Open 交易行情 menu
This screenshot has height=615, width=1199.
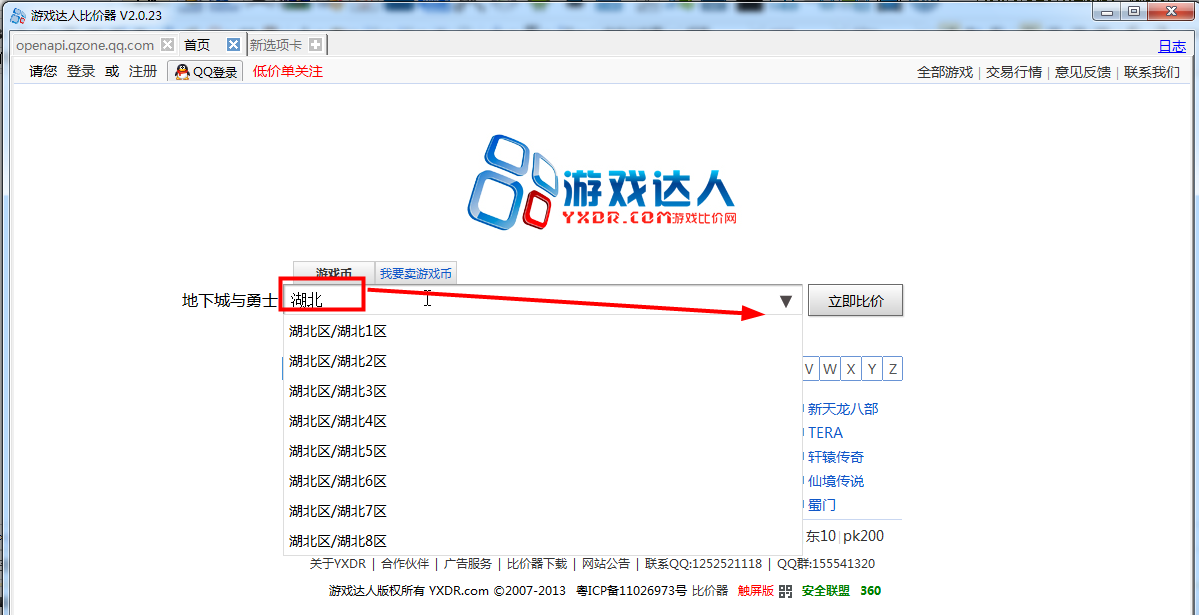1013,72
